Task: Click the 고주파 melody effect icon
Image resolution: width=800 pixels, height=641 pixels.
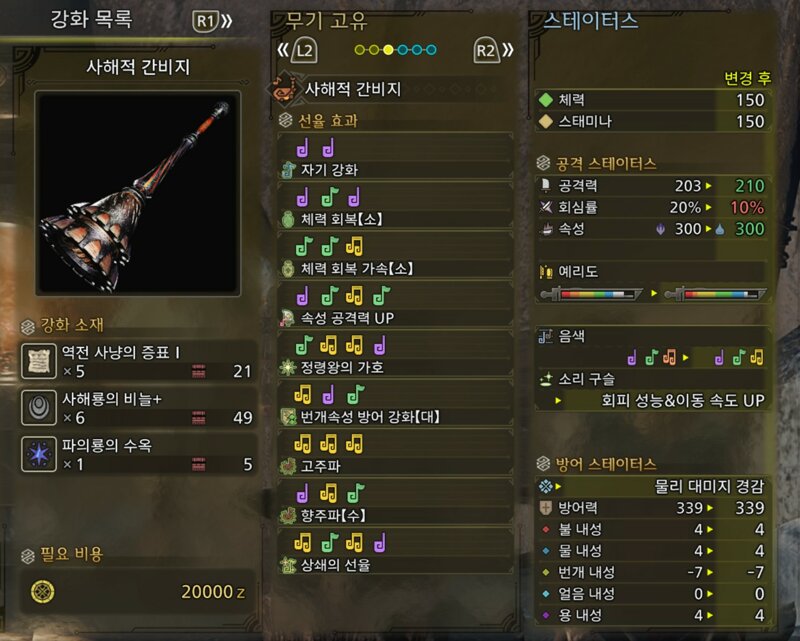Action: click(x=289, y=466)
